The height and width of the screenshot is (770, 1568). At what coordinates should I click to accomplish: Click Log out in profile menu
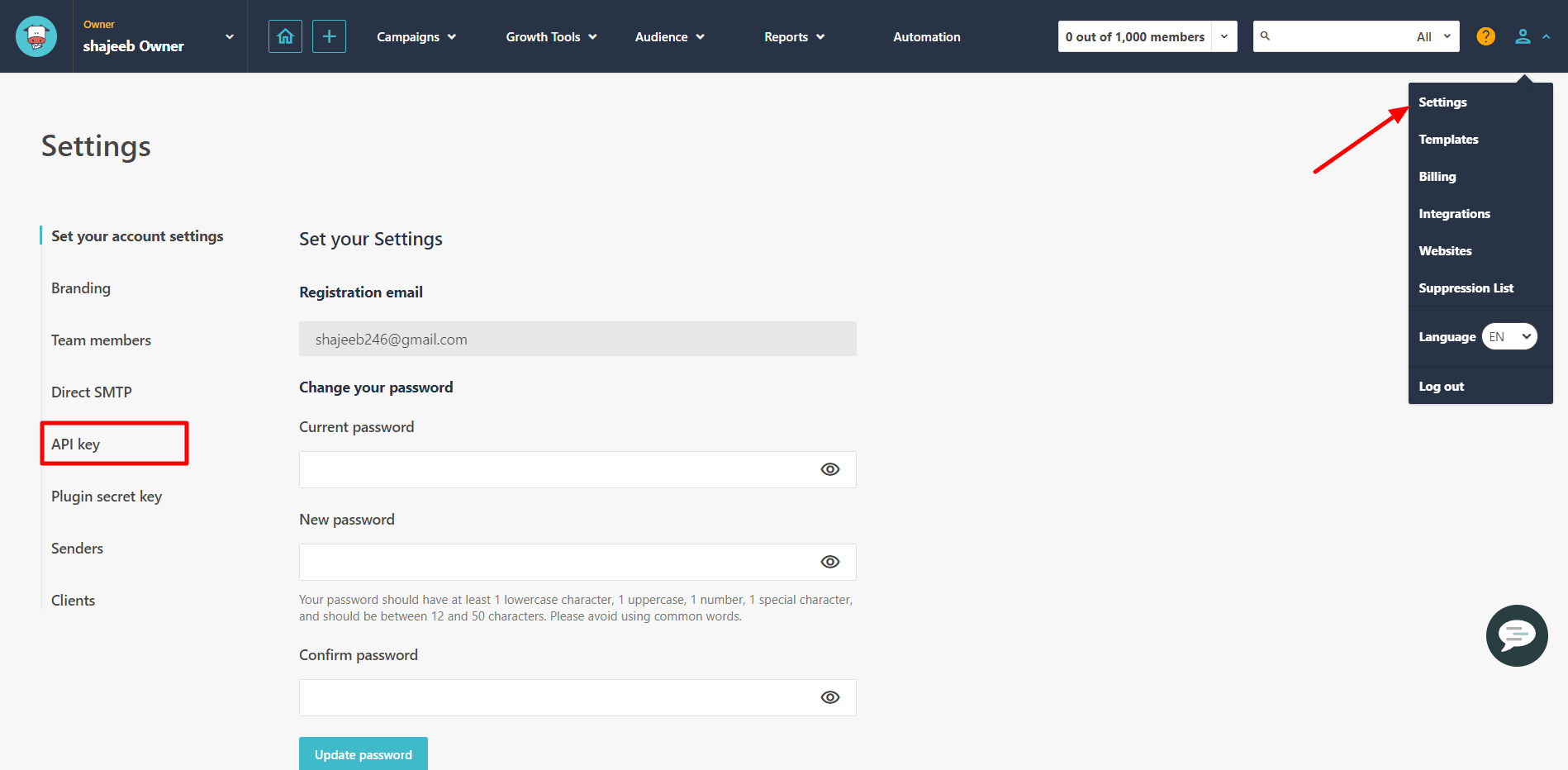[1441, 387]
